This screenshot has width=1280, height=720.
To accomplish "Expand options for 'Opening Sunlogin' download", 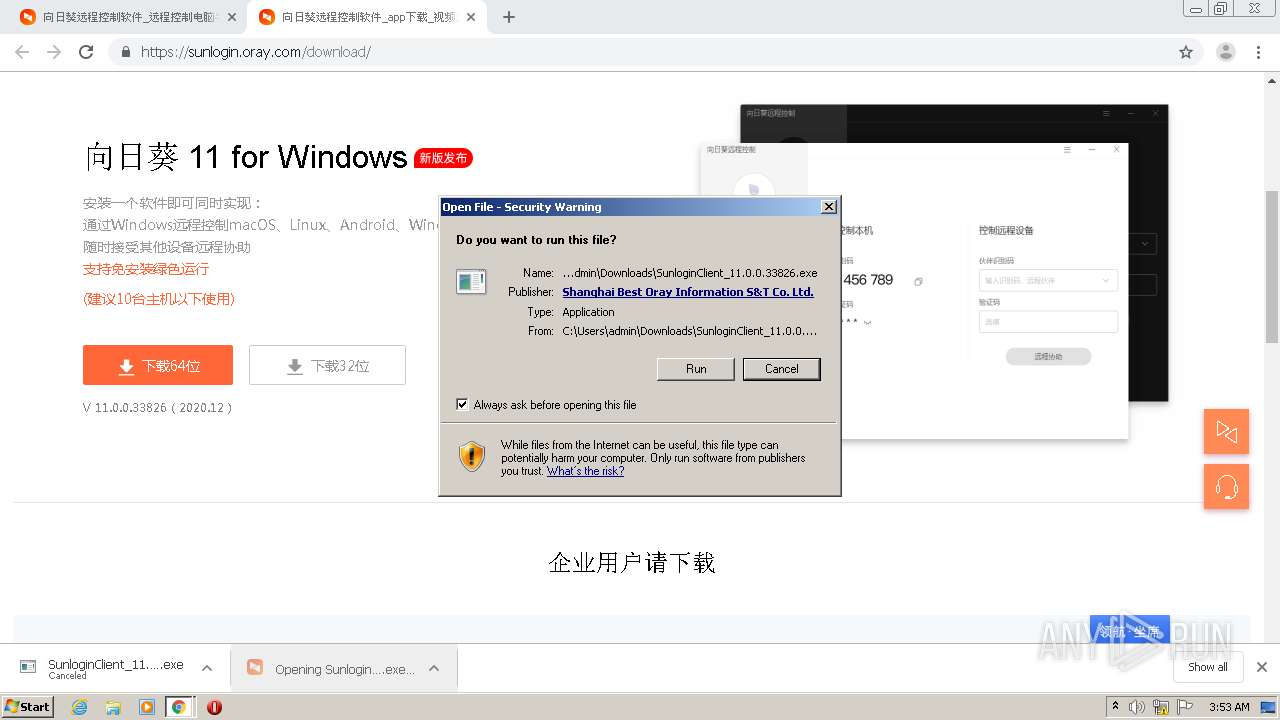I will (x=434, y=668).
